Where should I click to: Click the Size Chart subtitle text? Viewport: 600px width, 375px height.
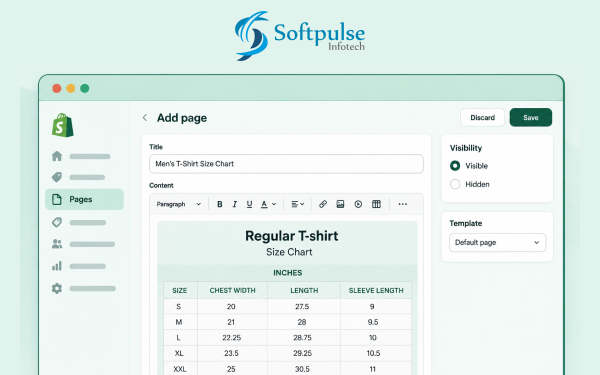click(x=289, y=252)
